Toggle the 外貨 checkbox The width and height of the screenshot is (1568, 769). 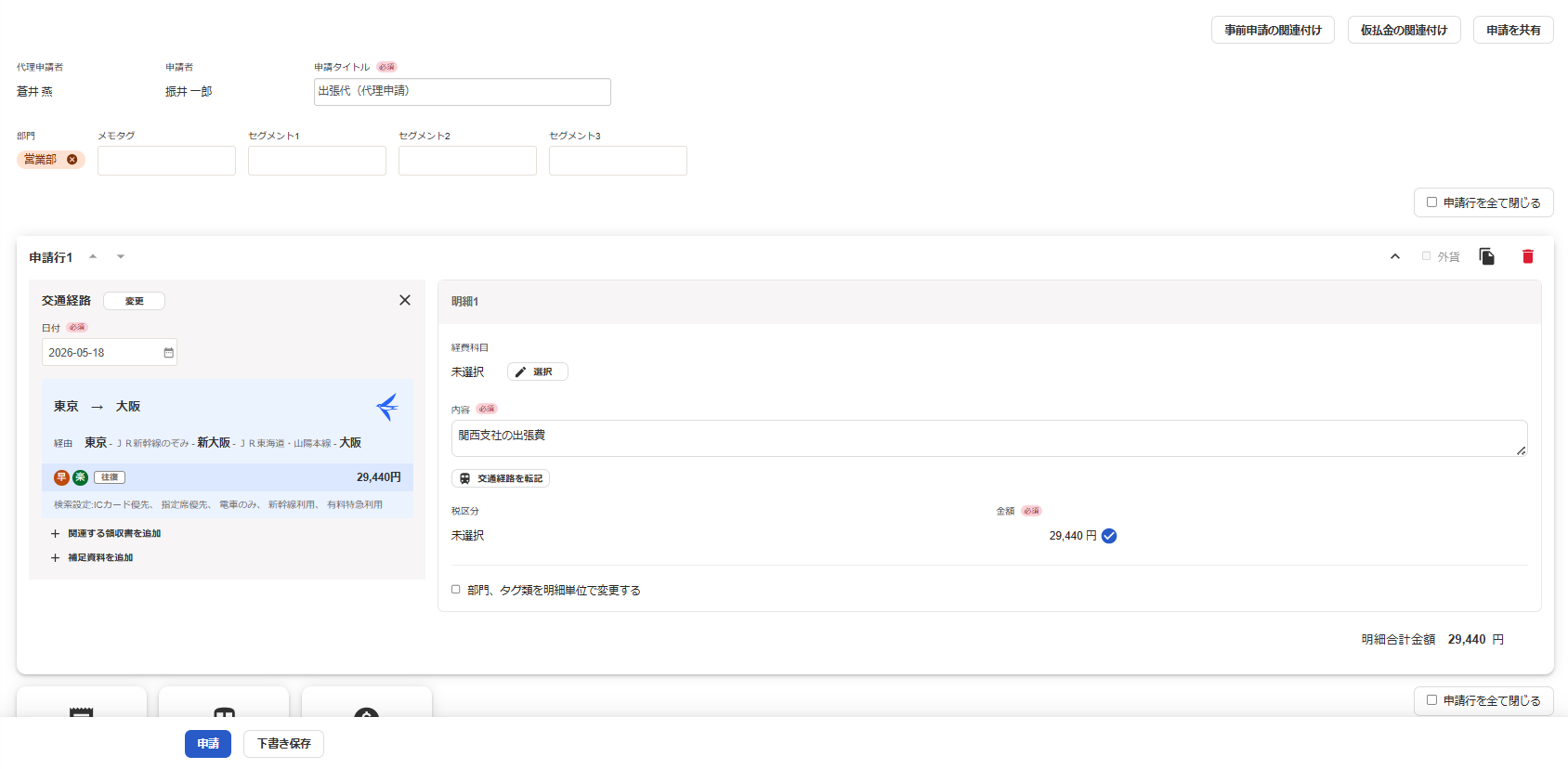pos(1427,256)
